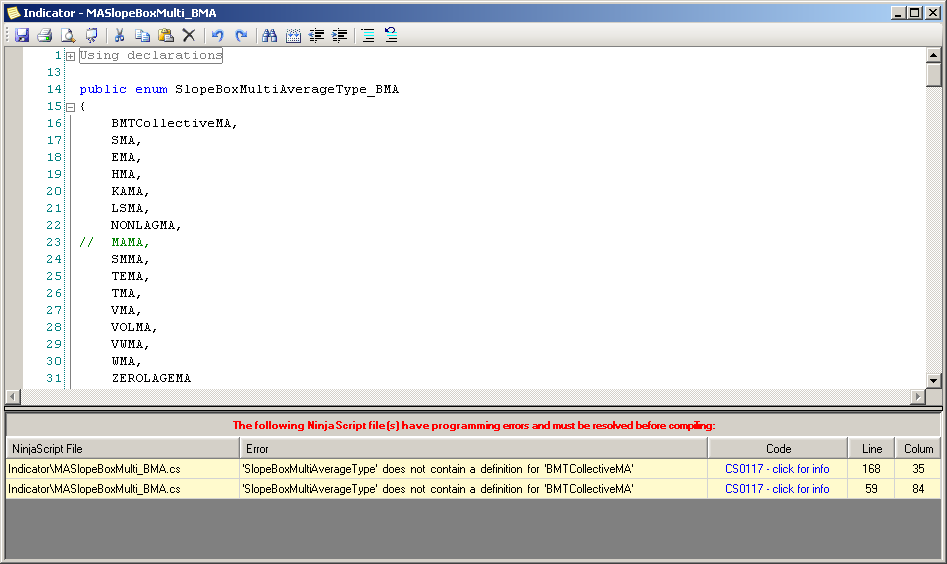Click the first CS0117 click for info link
The height and width of the screenshot is (564, 947).
click(x=777, y=469)
